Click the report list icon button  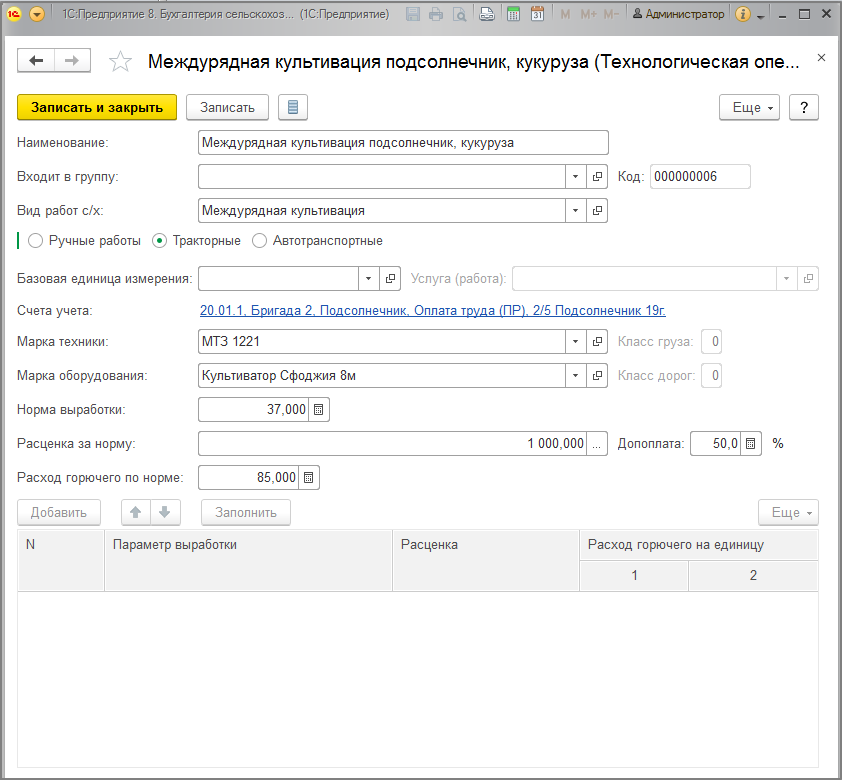293,107
